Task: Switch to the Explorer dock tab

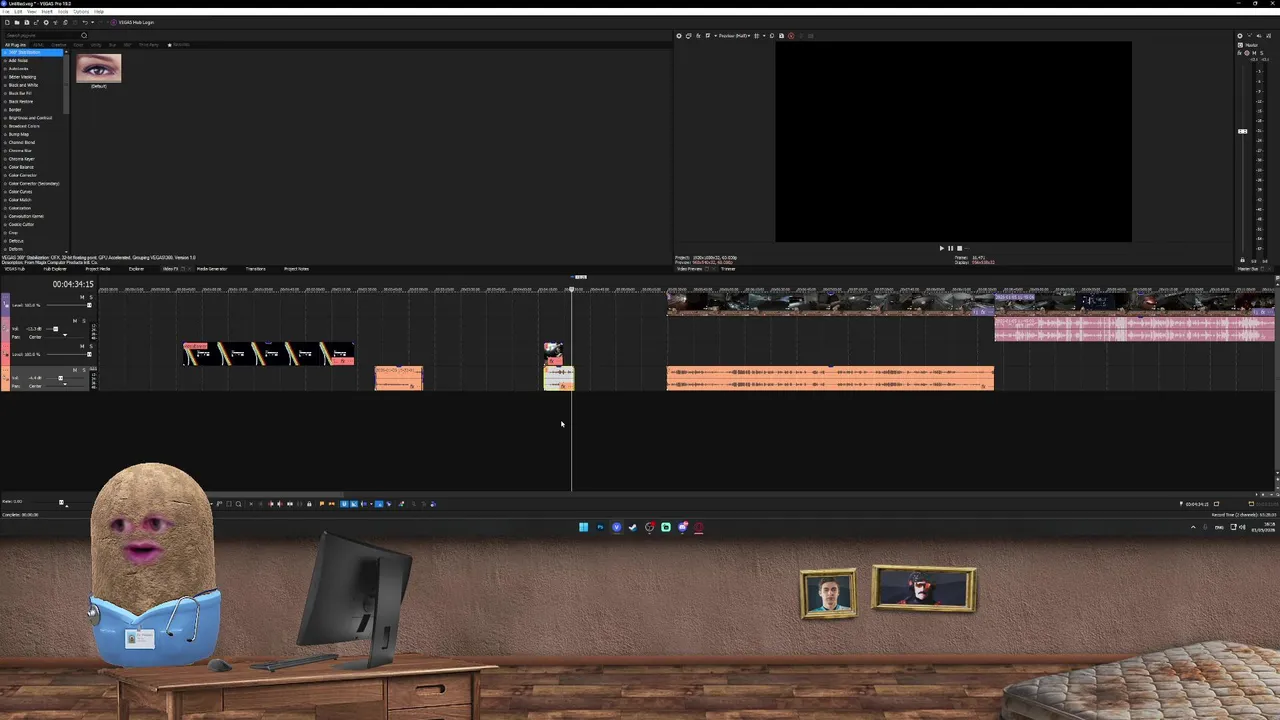Action: [x=136, y=269]
